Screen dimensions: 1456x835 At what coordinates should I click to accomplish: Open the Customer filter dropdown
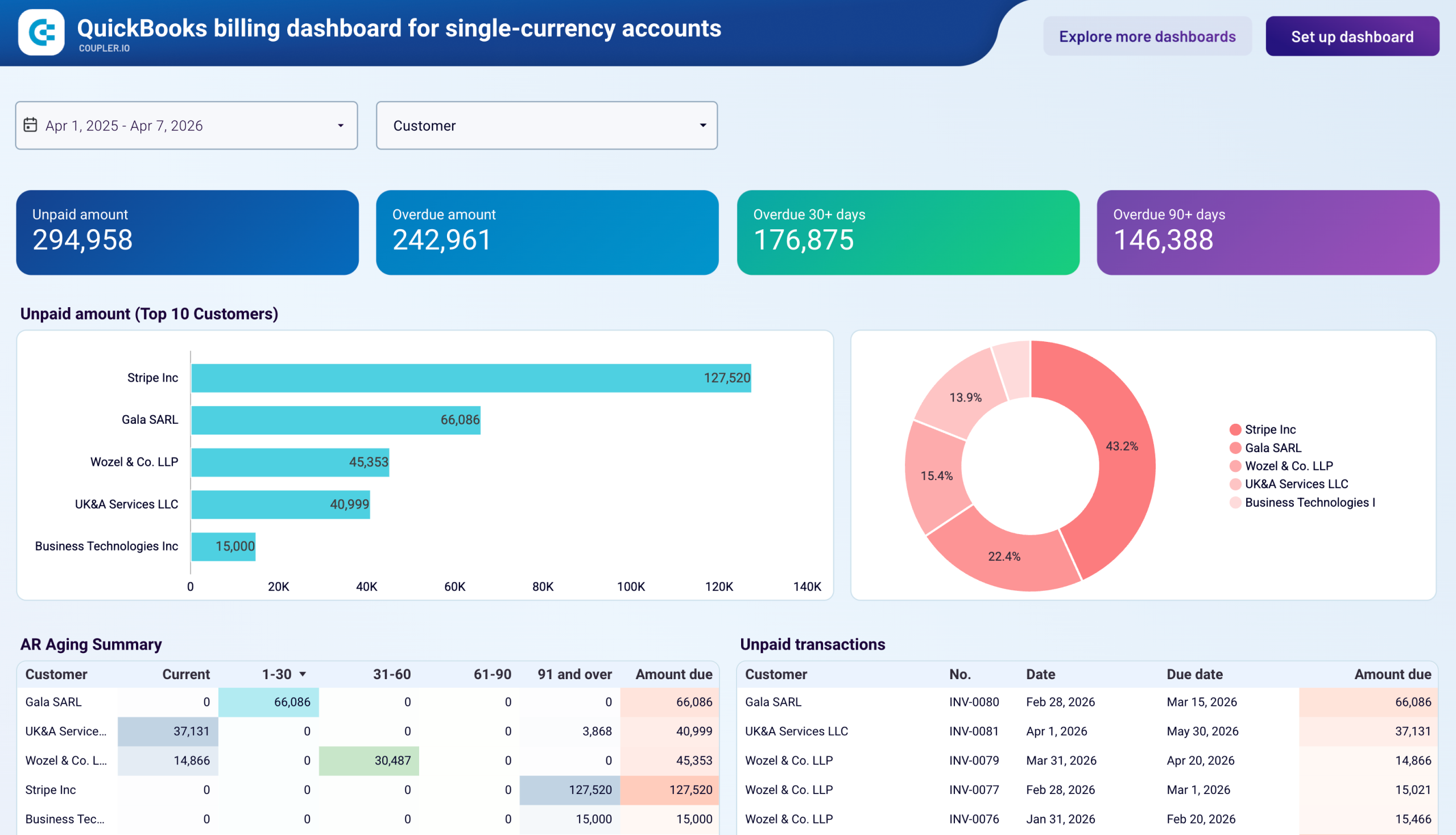702,125
